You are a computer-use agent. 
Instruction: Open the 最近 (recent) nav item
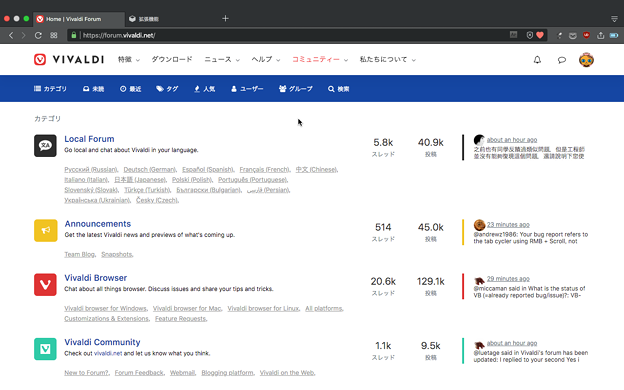point(131,89)
